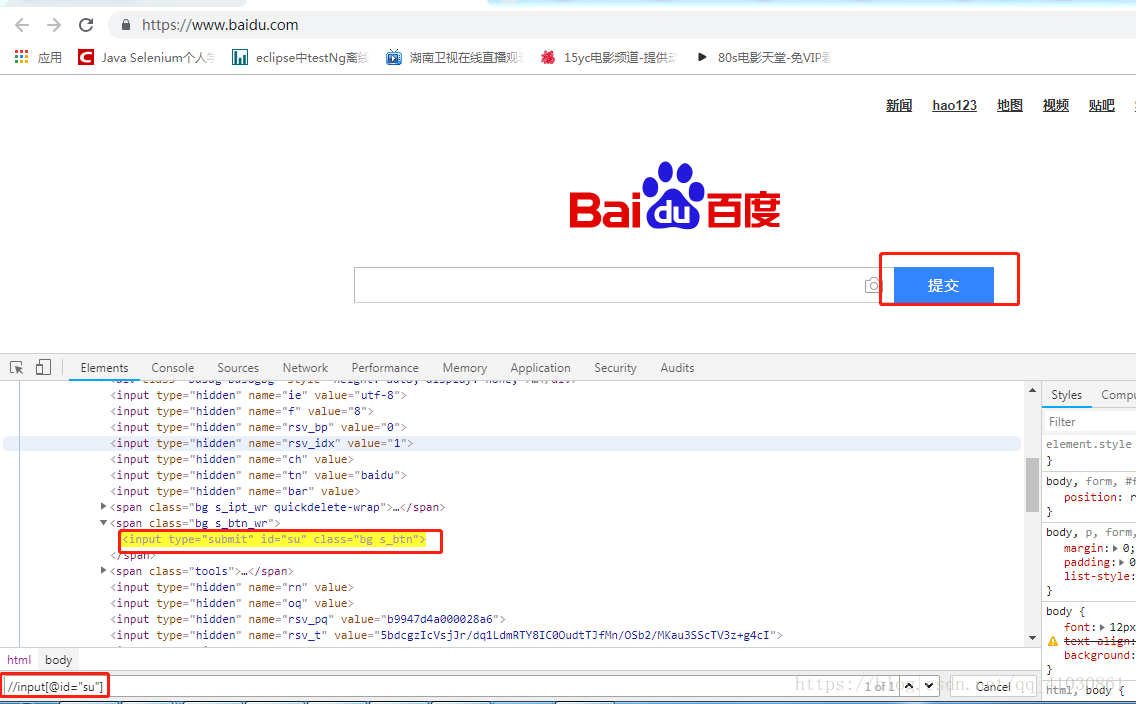The height and width of the screenshot is (704, 1136).
Task: Select the hidden input name="ie" row
Action: pyautogui.click(x=259, y=395)
